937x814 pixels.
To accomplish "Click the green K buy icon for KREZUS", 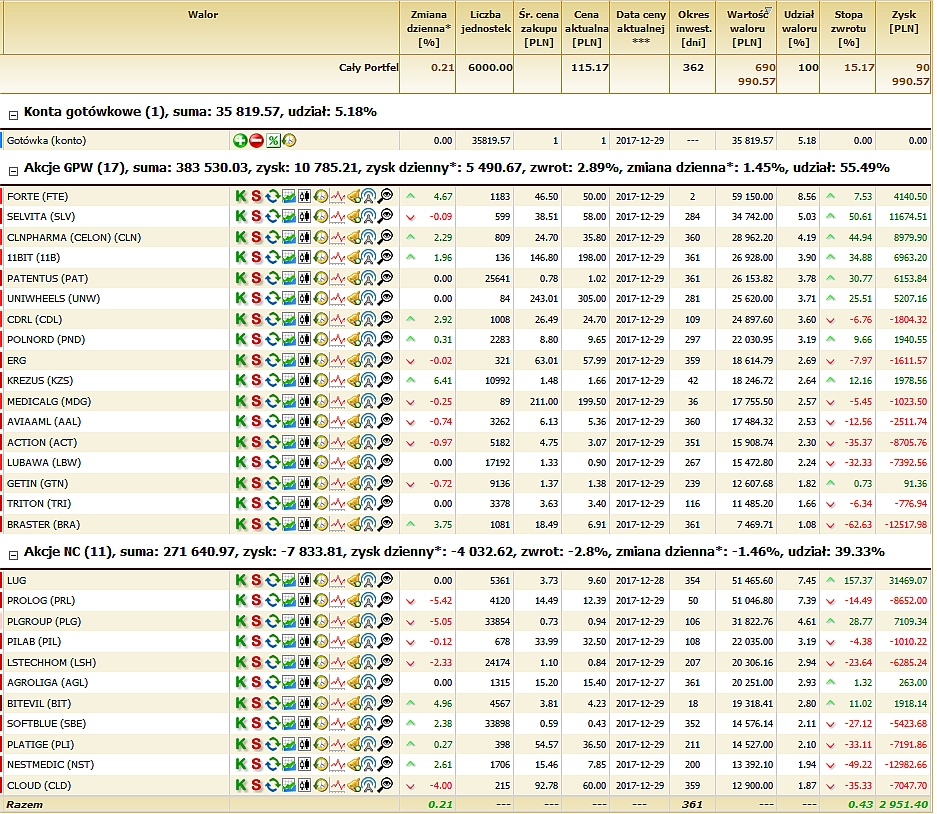I will (240, 381).
